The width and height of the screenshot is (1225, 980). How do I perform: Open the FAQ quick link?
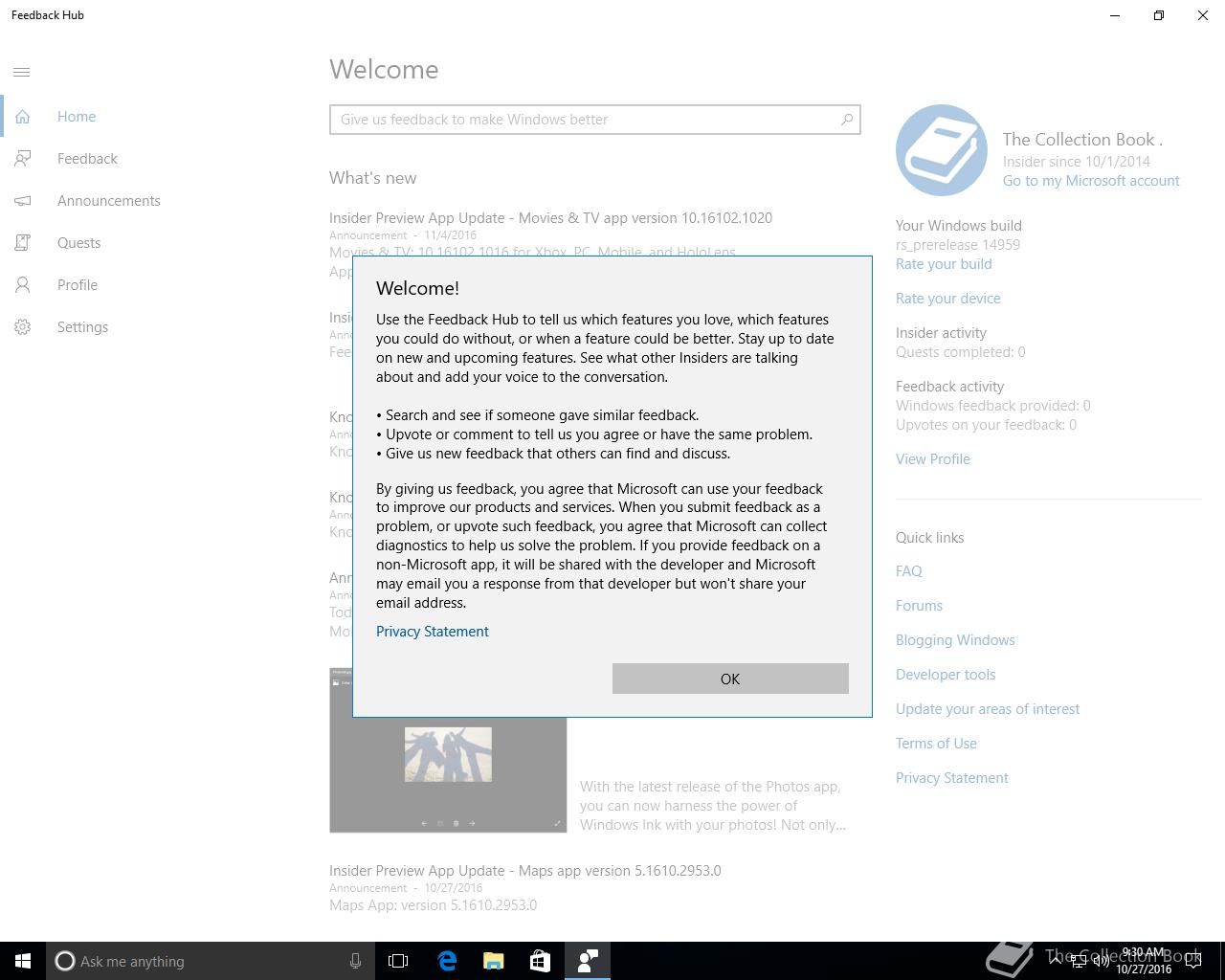point(909,571)
